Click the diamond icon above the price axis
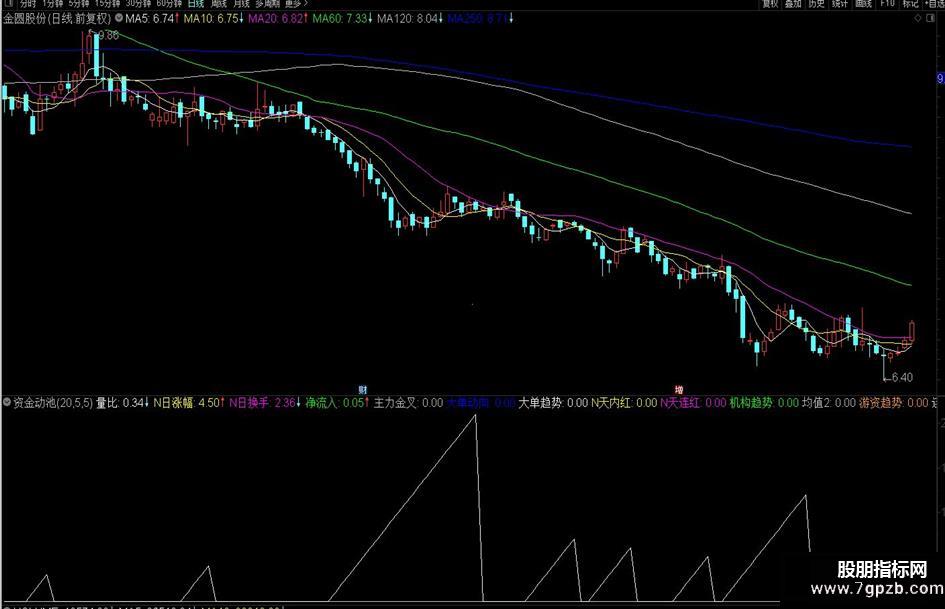945x609 pixels. (x=917, y=18)
